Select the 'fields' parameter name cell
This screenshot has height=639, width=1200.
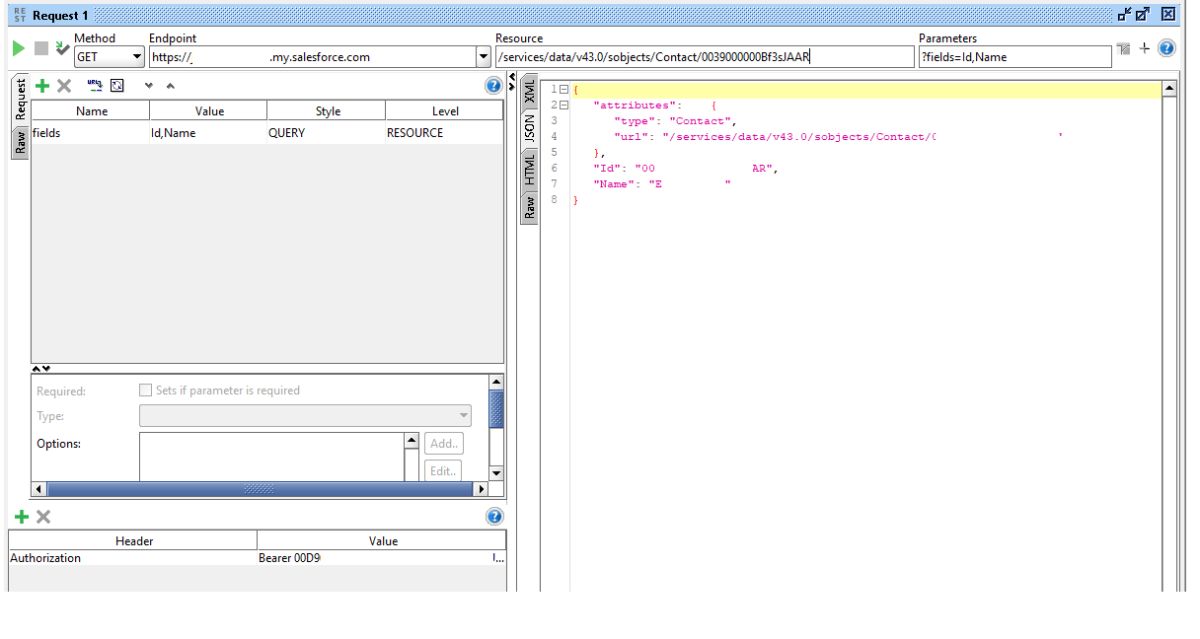91,132
